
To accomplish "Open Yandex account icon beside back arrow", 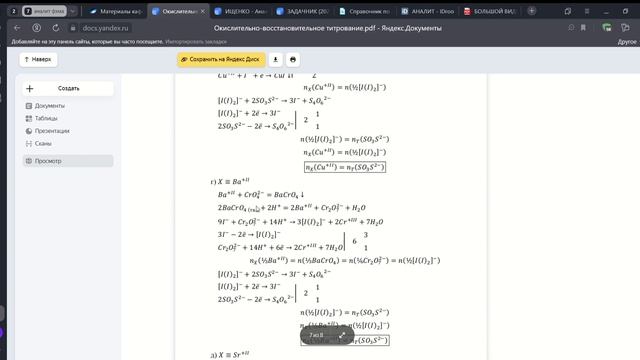I will point(36,28).
